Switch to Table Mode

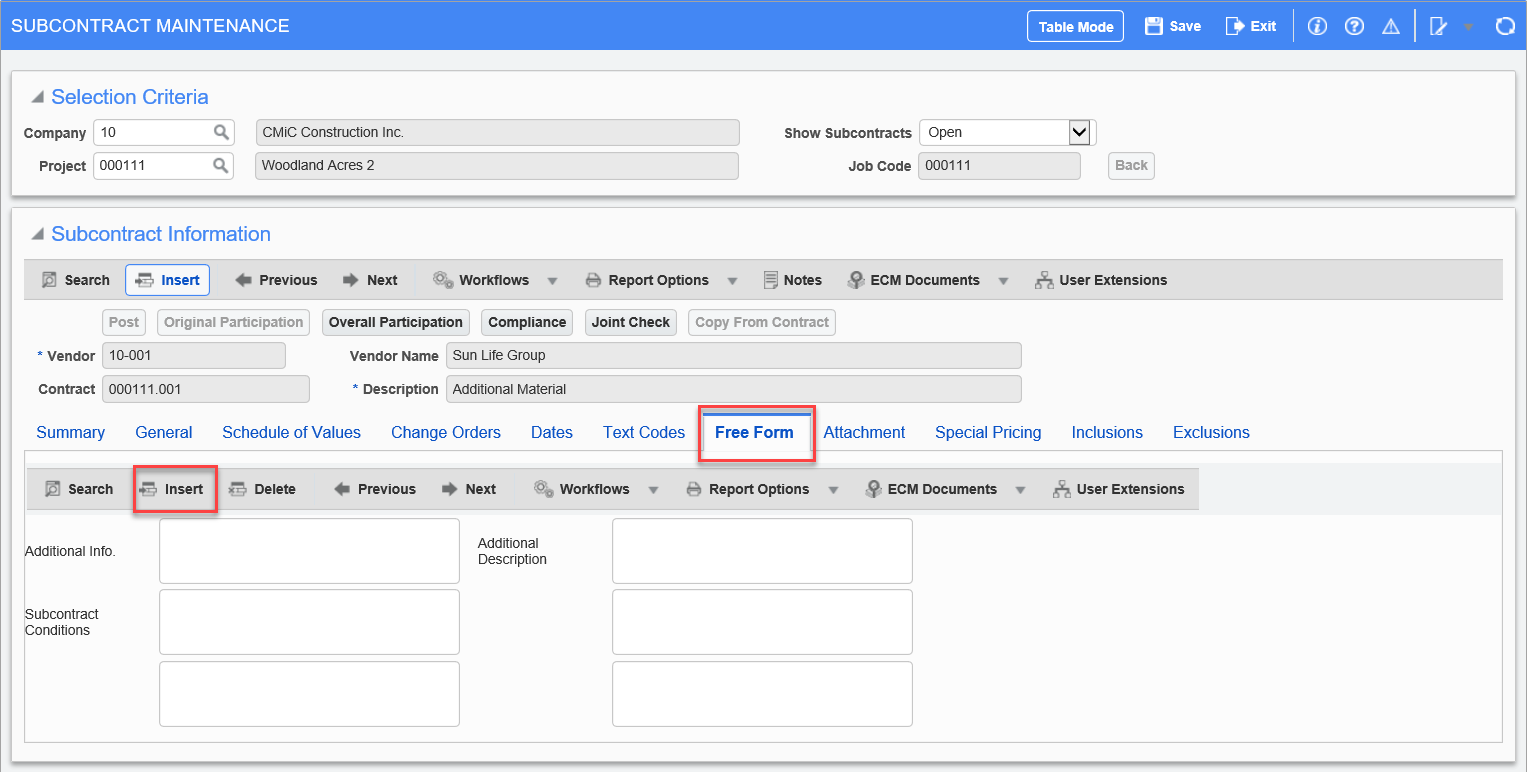pos(1076,27)
